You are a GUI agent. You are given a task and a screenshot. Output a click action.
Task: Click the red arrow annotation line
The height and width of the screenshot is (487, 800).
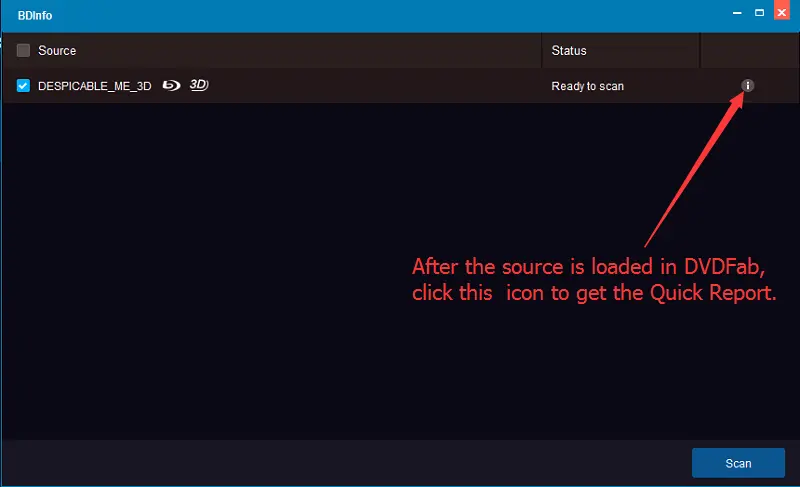pos(695,170)
